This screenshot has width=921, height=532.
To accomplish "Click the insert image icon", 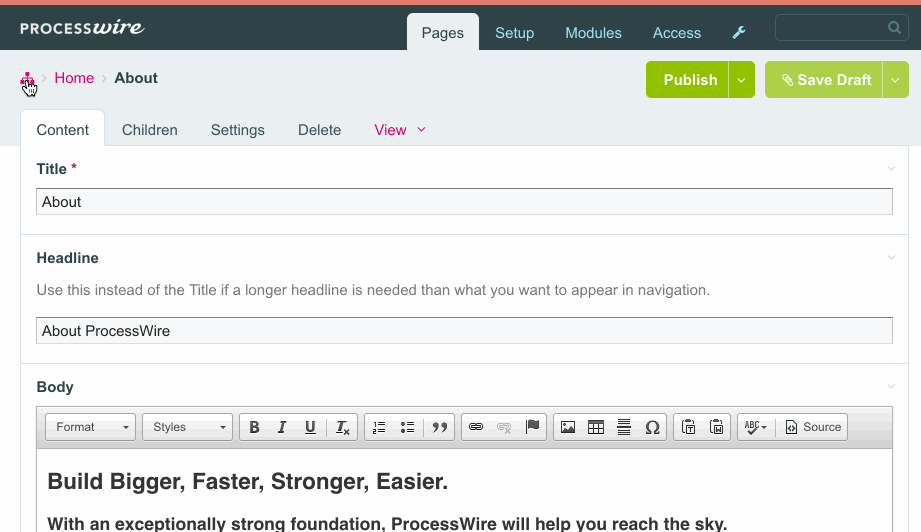I will 568,427.
